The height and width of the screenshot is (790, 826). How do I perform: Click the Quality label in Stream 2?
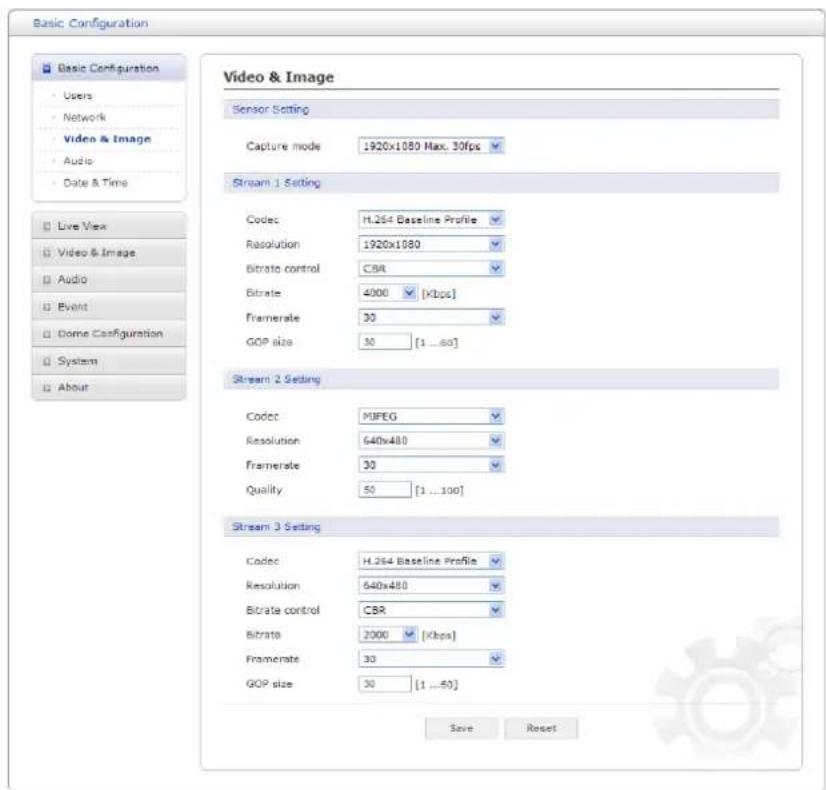[264, 490]
